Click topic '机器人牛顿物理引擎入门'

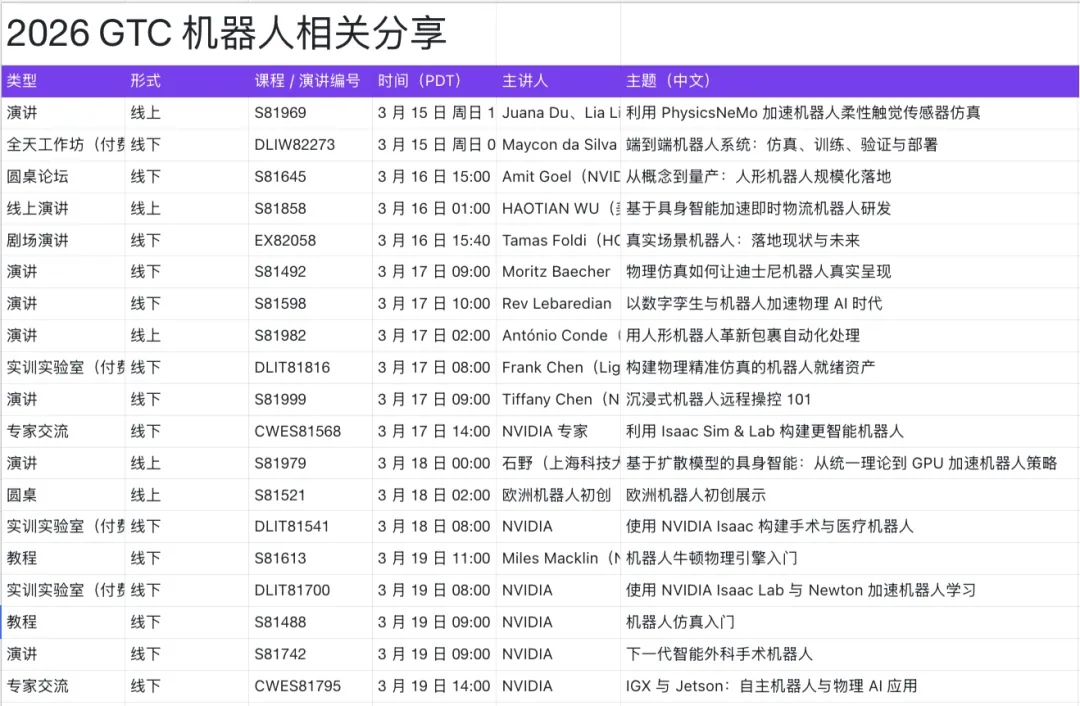click(x=712, y=559)
